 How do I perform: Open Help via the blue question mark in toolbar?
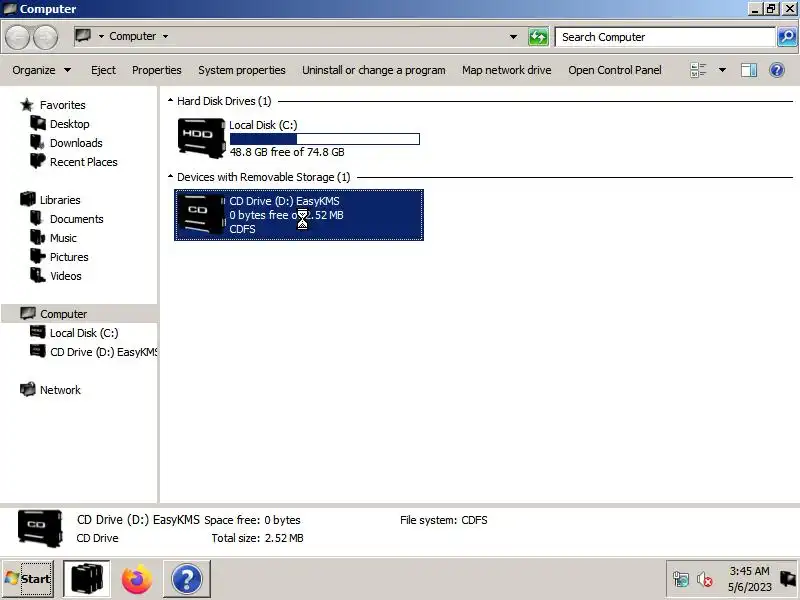(777, 70)
